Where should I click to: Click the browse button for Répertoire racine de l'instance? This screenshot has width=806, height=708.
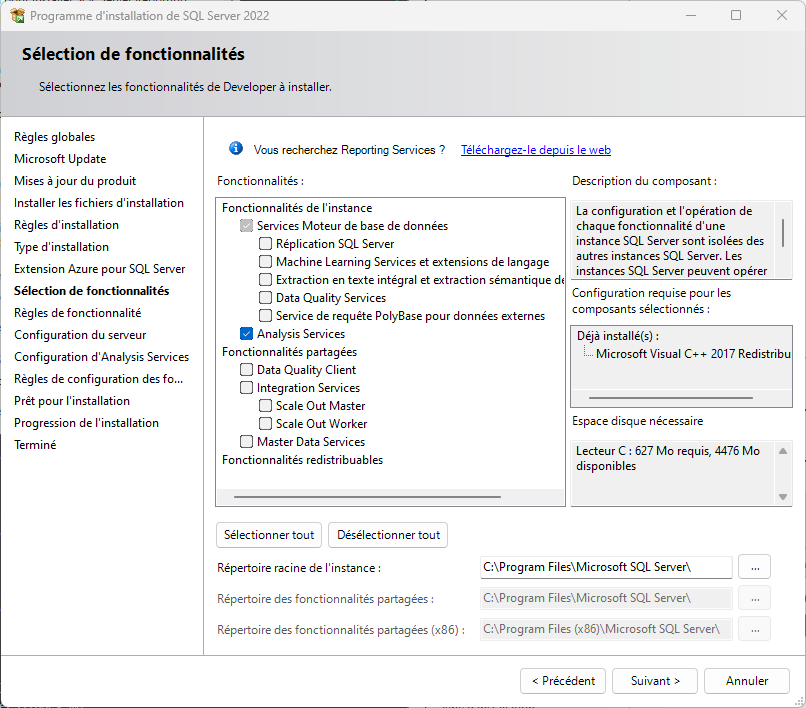tap(754, 567)
